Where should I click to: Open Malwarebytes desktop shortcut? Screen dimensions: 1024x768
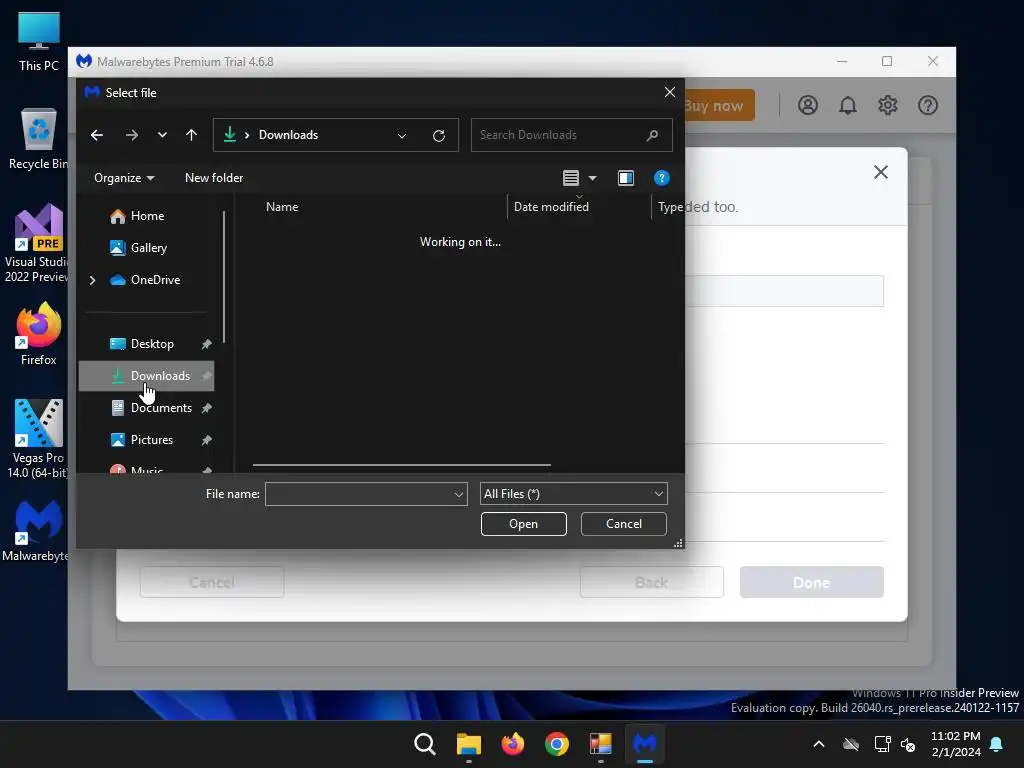click(37, 531)
